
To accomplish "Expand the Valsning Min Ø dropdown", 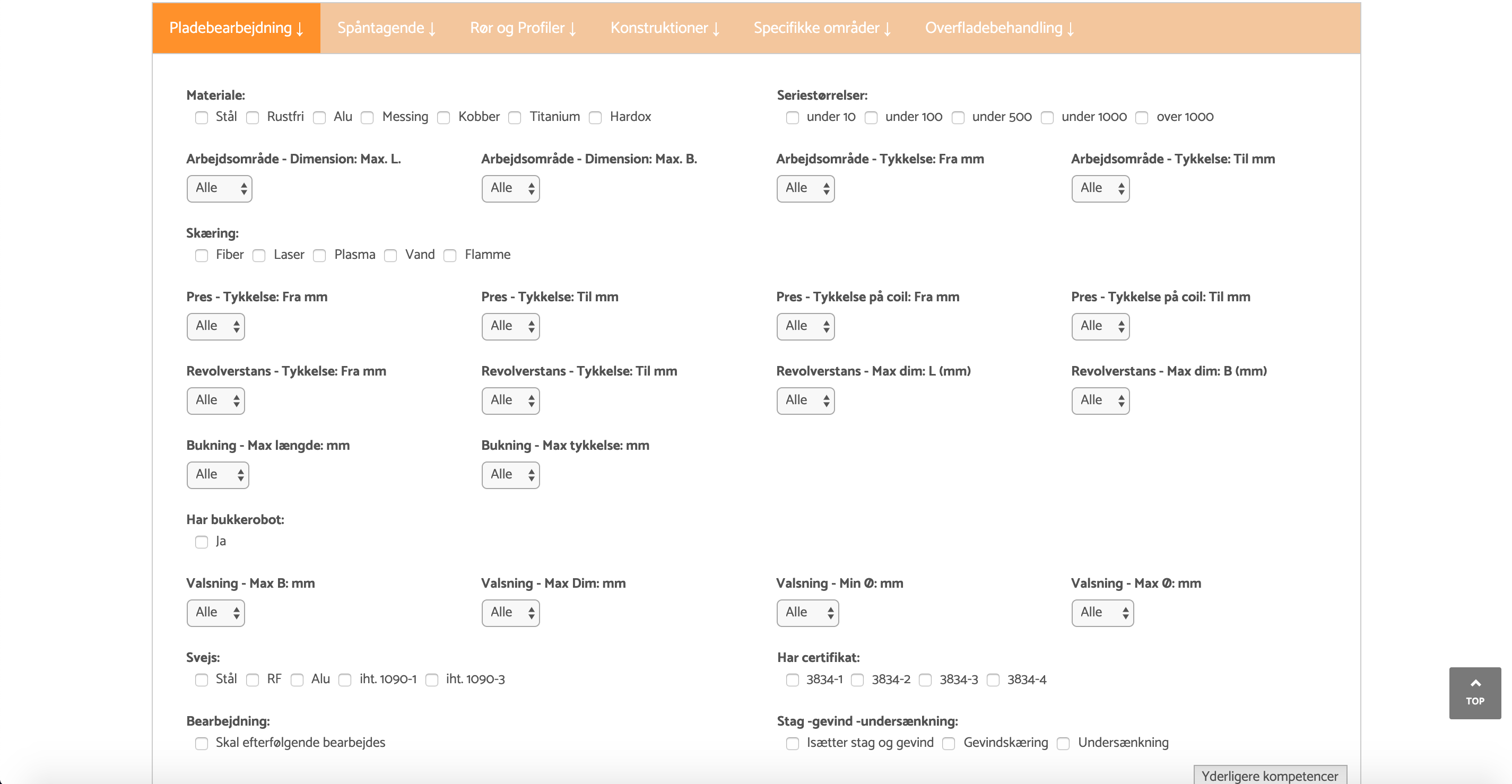I will (x=807, y=613).
